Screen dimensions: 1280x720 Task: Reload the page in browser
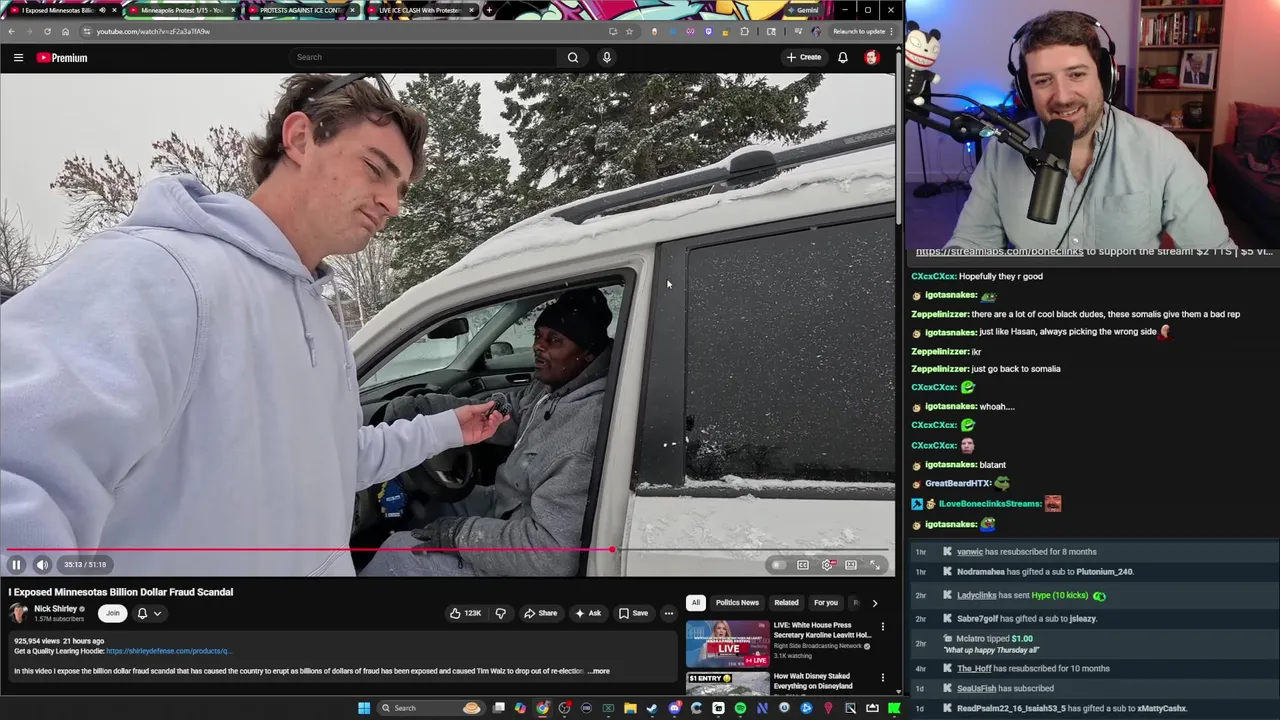tap(47, 31)
